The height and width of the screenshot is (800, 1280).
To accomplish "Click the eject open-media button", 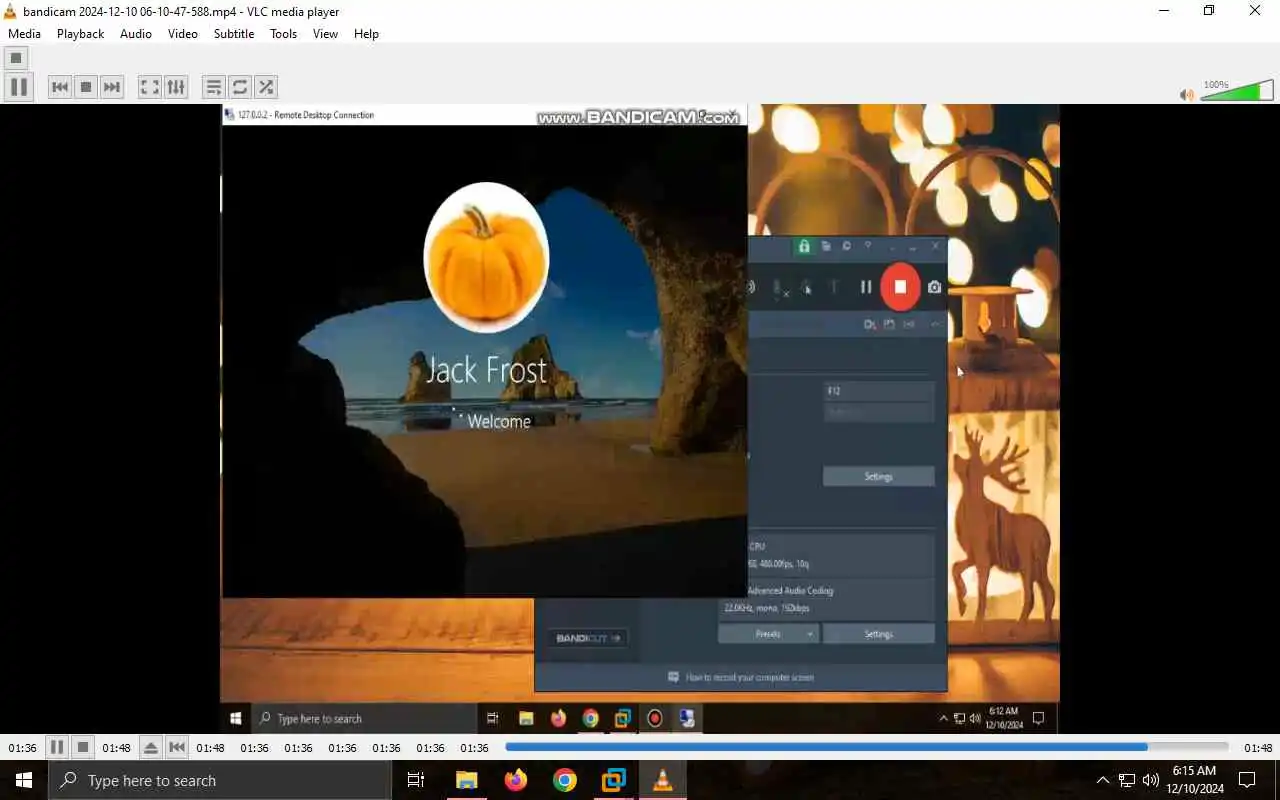I will coord(150,747).
